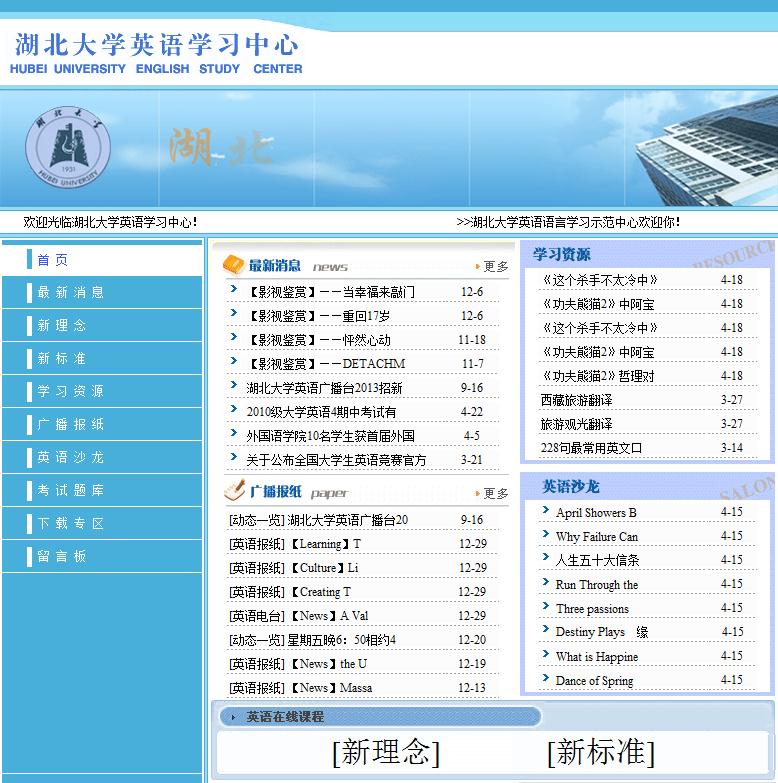Open [英语电台]【News】A Val link
The width and height of the screenshot is (778, 783).
pyautogui.click(x=299, y=616)
